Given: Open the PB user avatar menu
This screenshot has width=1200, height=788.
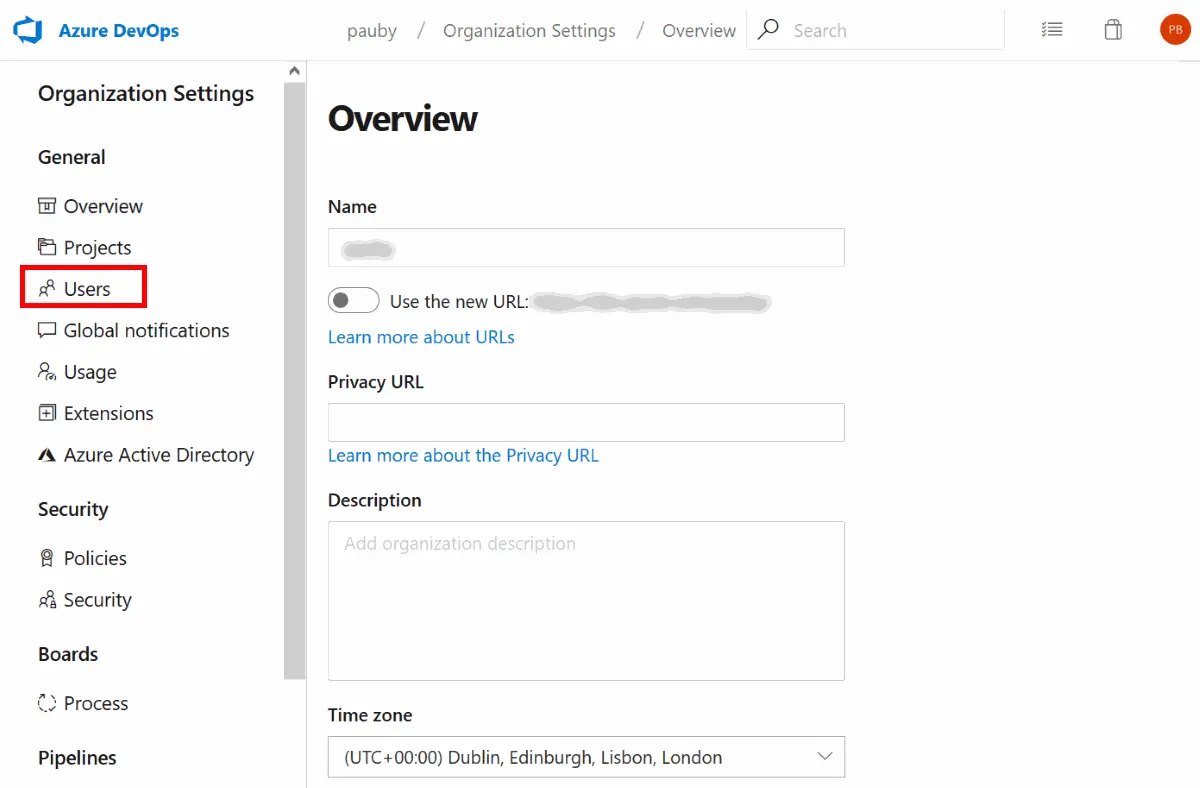Looking at the screenshot, I should [x=1175, y=30].
